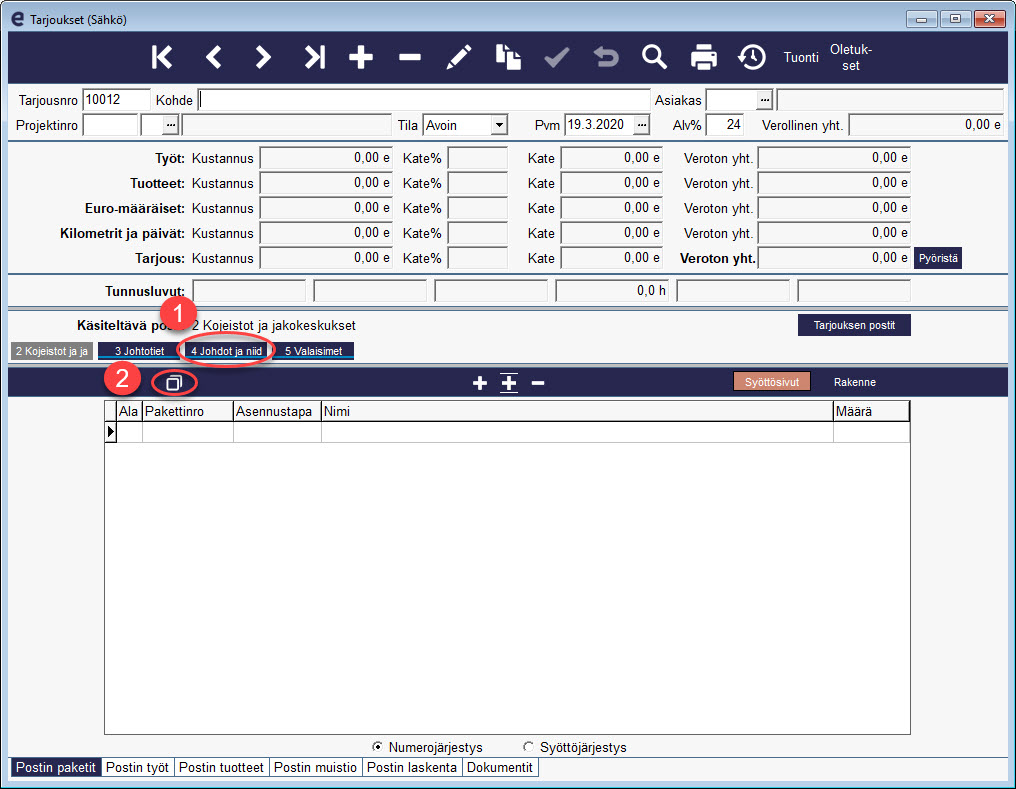Viewport: 1016px width, 789px height.
Task: Add new offer with plus icon in top toolbar
Action: (x=361, y=57)
